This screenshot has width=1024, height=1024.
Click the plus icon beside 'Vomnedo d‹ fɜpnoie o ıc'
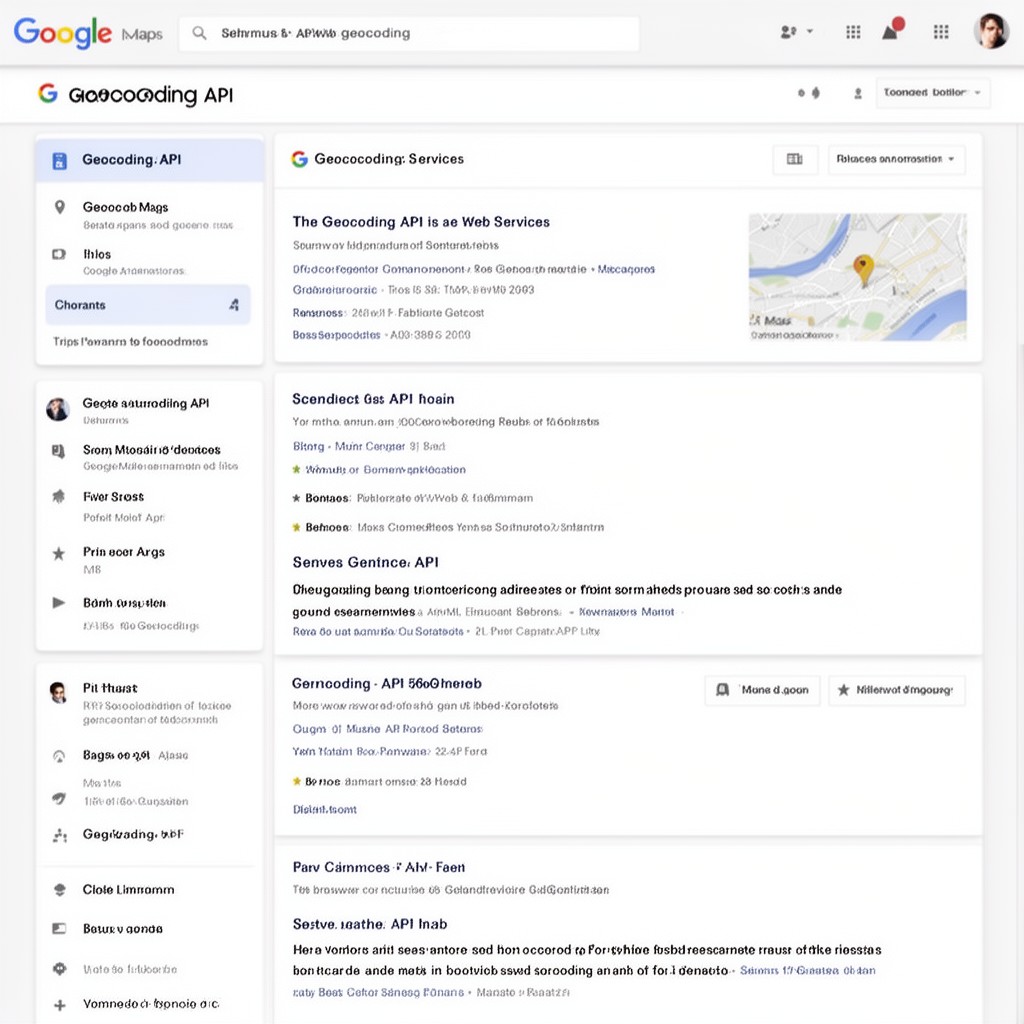pos(59,1005)
